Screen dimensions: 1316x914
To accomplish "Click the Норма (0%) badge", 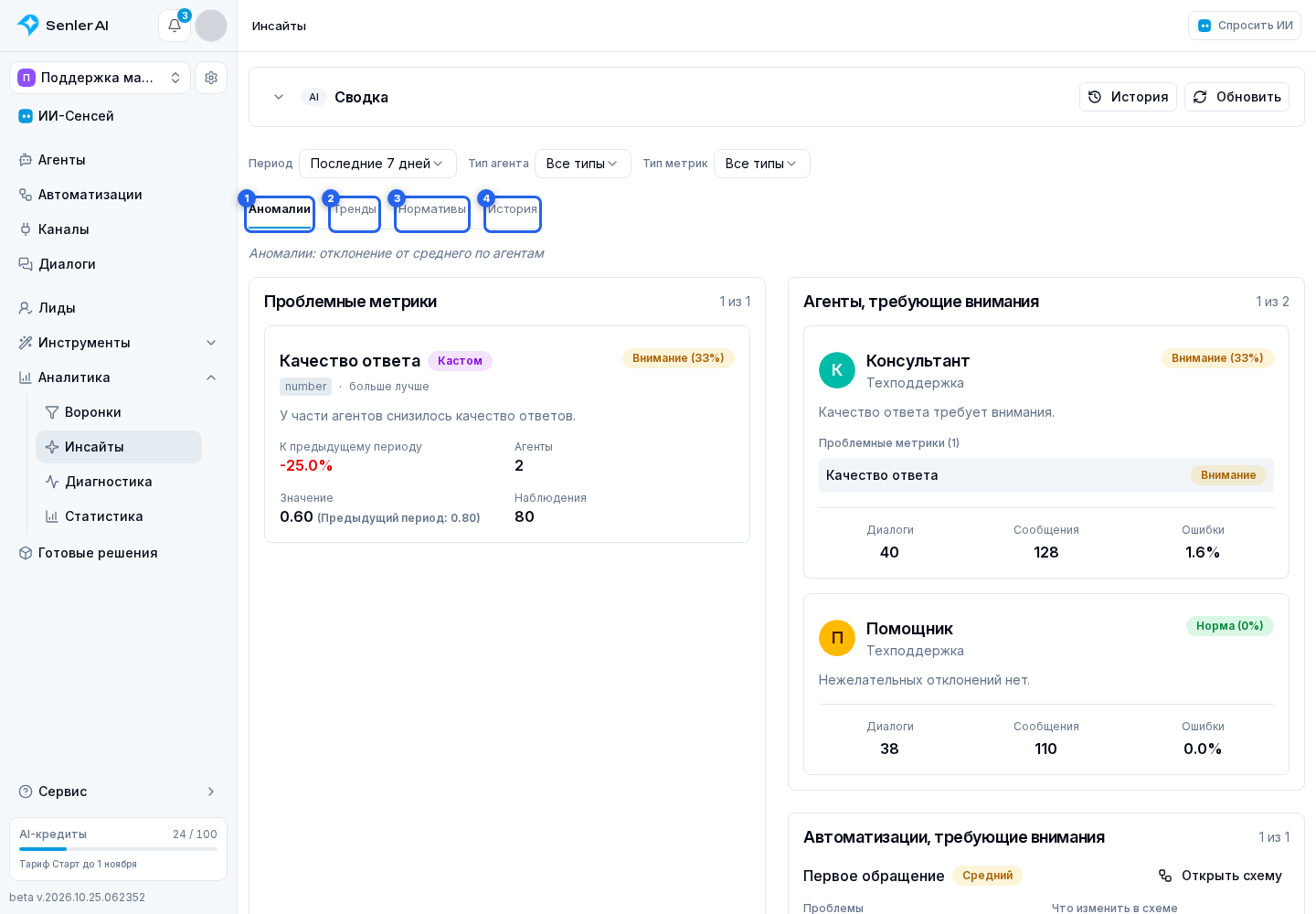I will coord(1230,626).
